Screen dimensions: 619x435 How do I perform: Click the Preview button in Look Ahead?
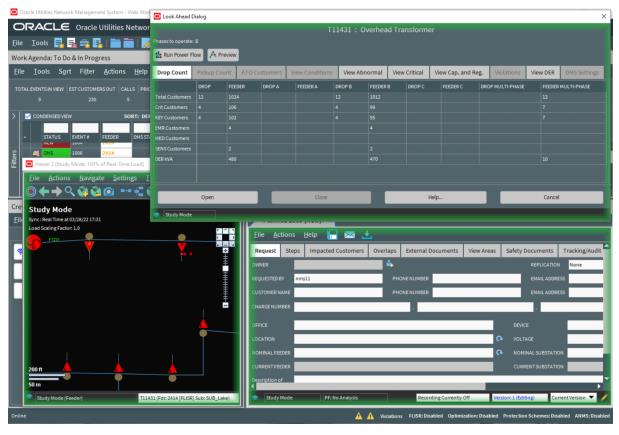click(223, 55)
